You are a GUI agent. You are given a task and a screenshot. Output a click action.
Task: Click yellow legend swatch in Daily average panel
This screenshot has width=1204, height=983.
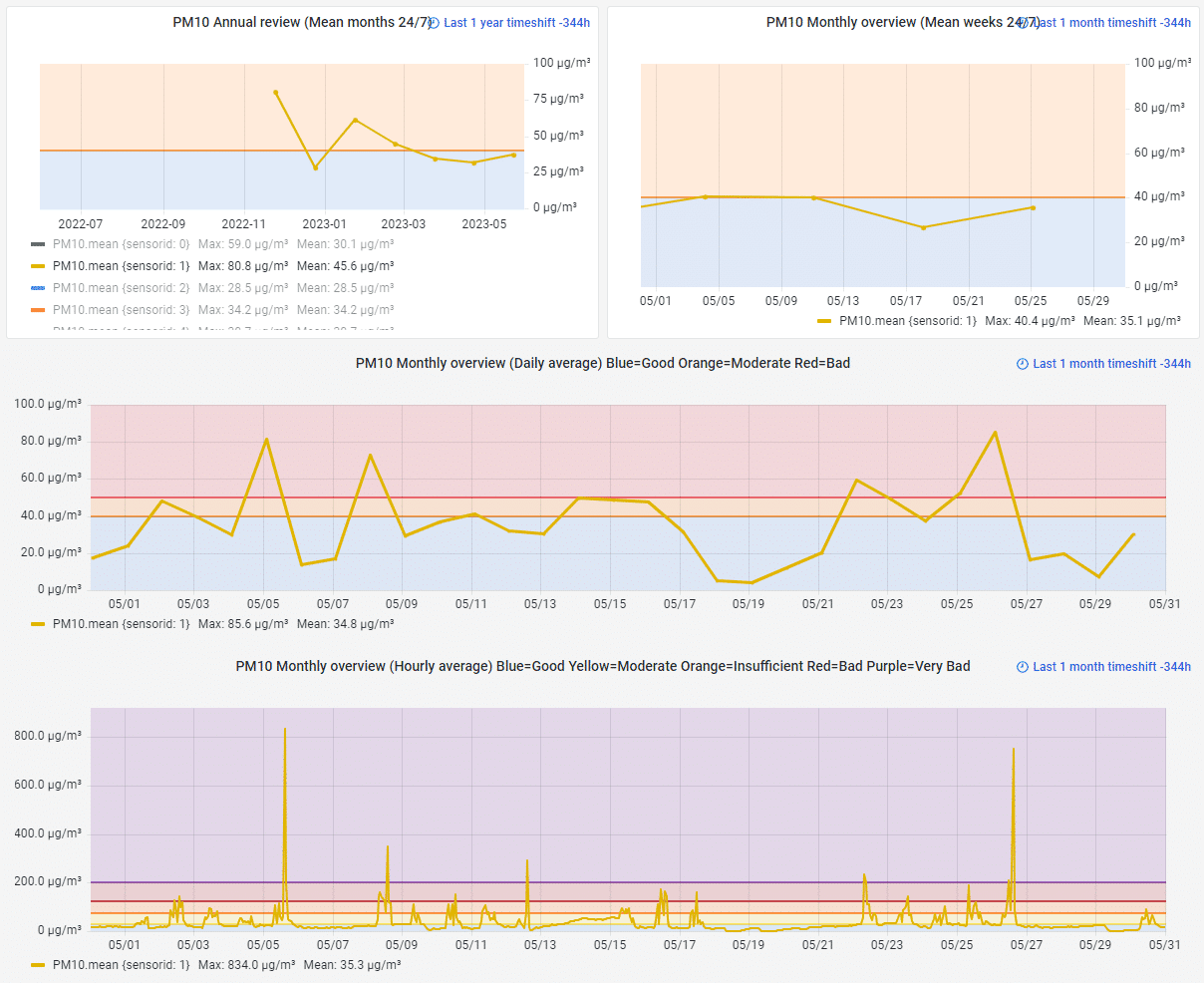click(x=38, y=624)
